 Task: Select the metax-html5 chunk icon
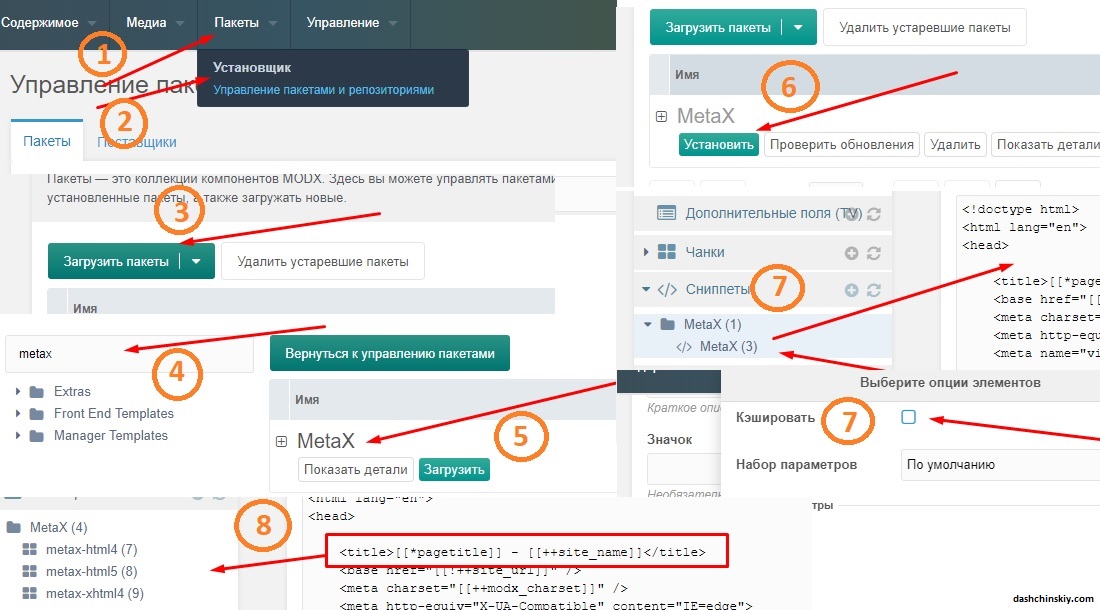coord(29,570)
